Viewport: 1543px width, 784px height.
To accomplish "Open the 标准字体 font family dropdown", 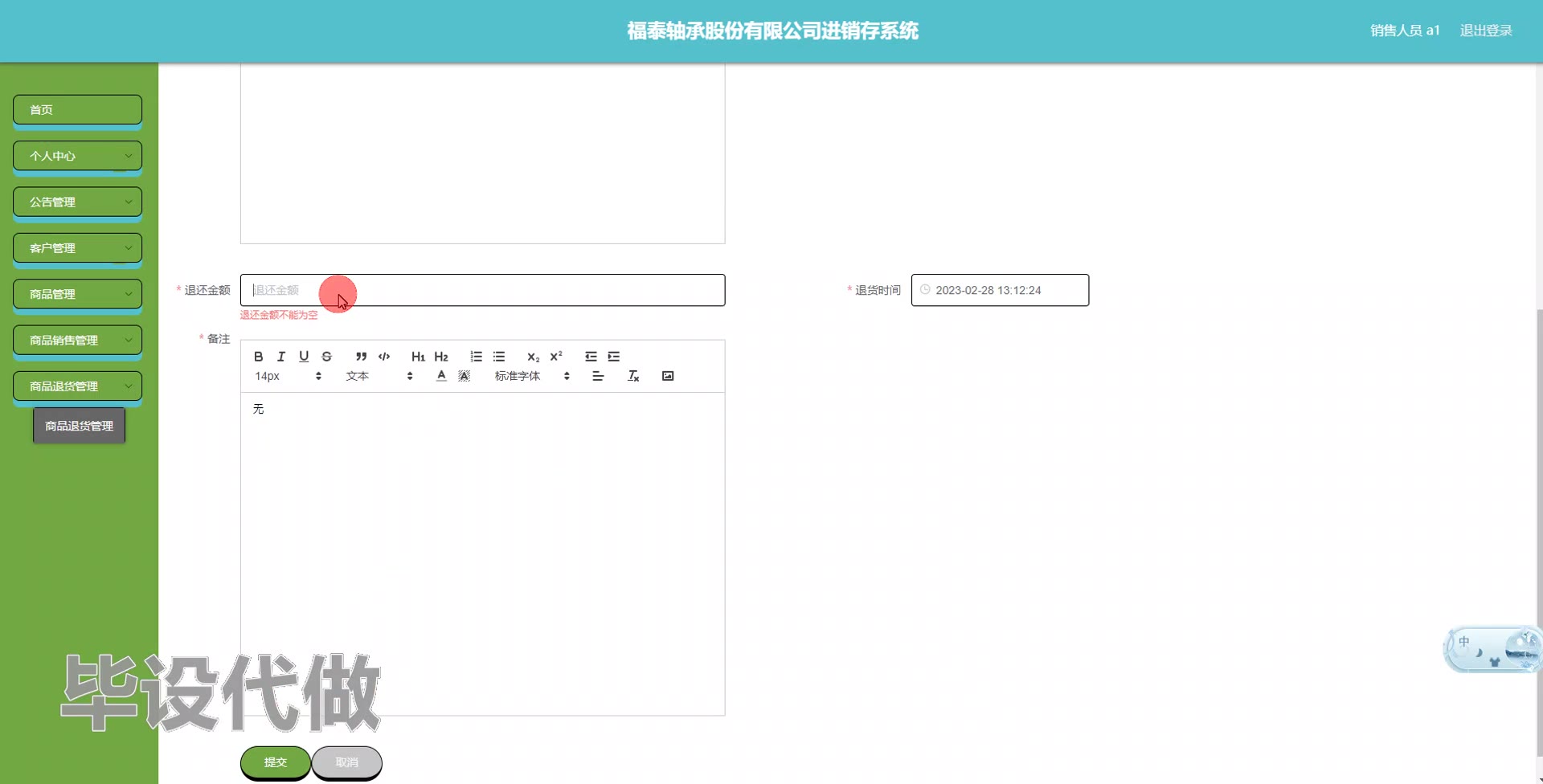I will pyautogui.click(x=533, y=376).
